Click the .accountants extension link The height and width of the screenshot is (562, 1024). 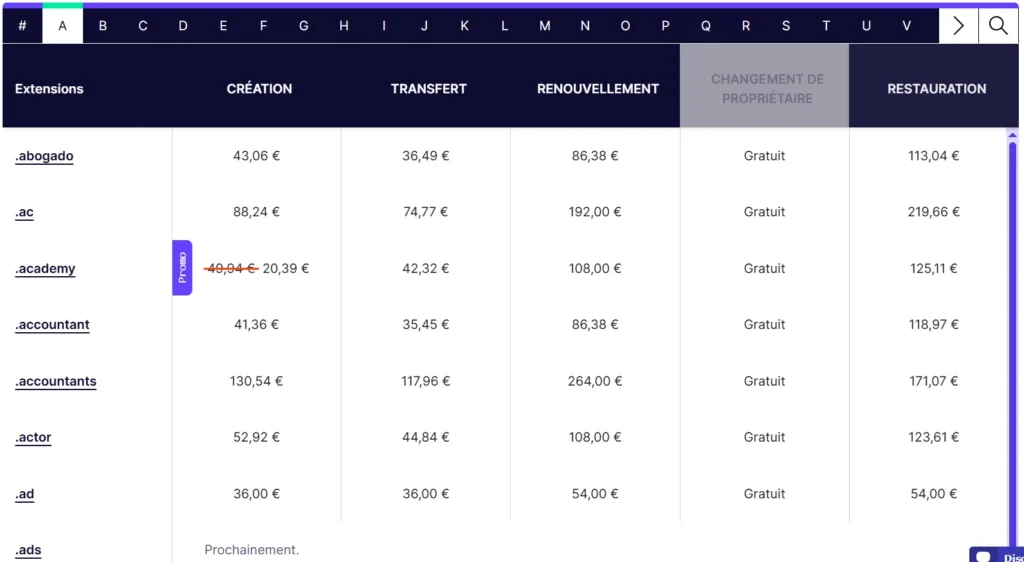pos(56,381)
